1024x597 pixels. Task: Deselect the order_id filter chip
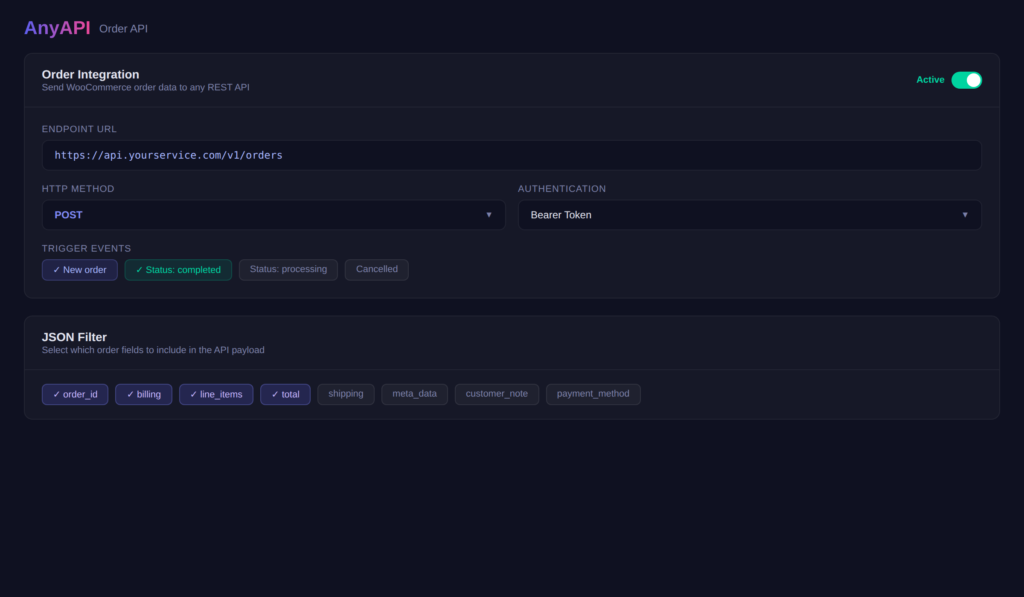(75, 395)
